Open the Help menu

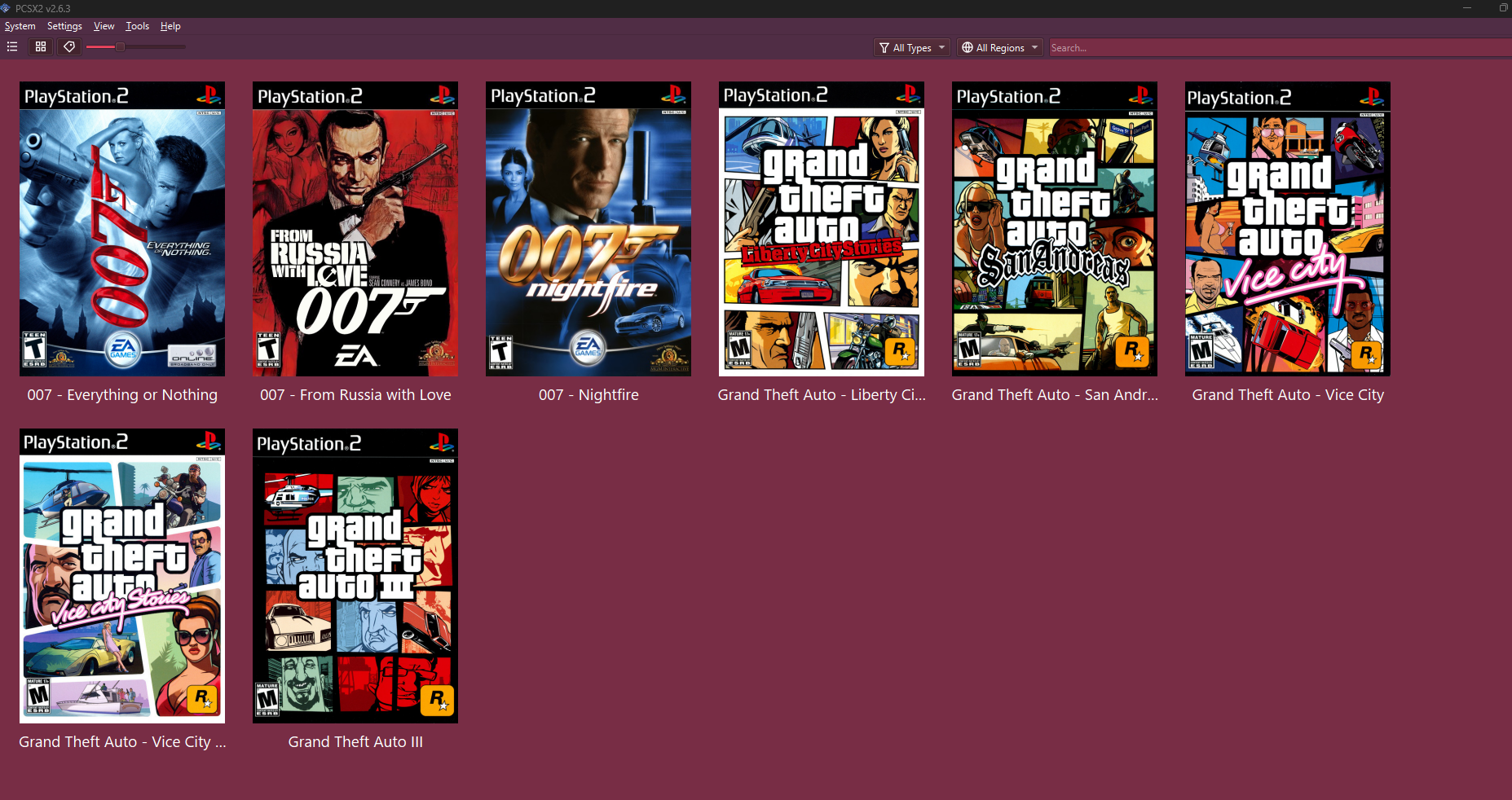tap(170, 26)
